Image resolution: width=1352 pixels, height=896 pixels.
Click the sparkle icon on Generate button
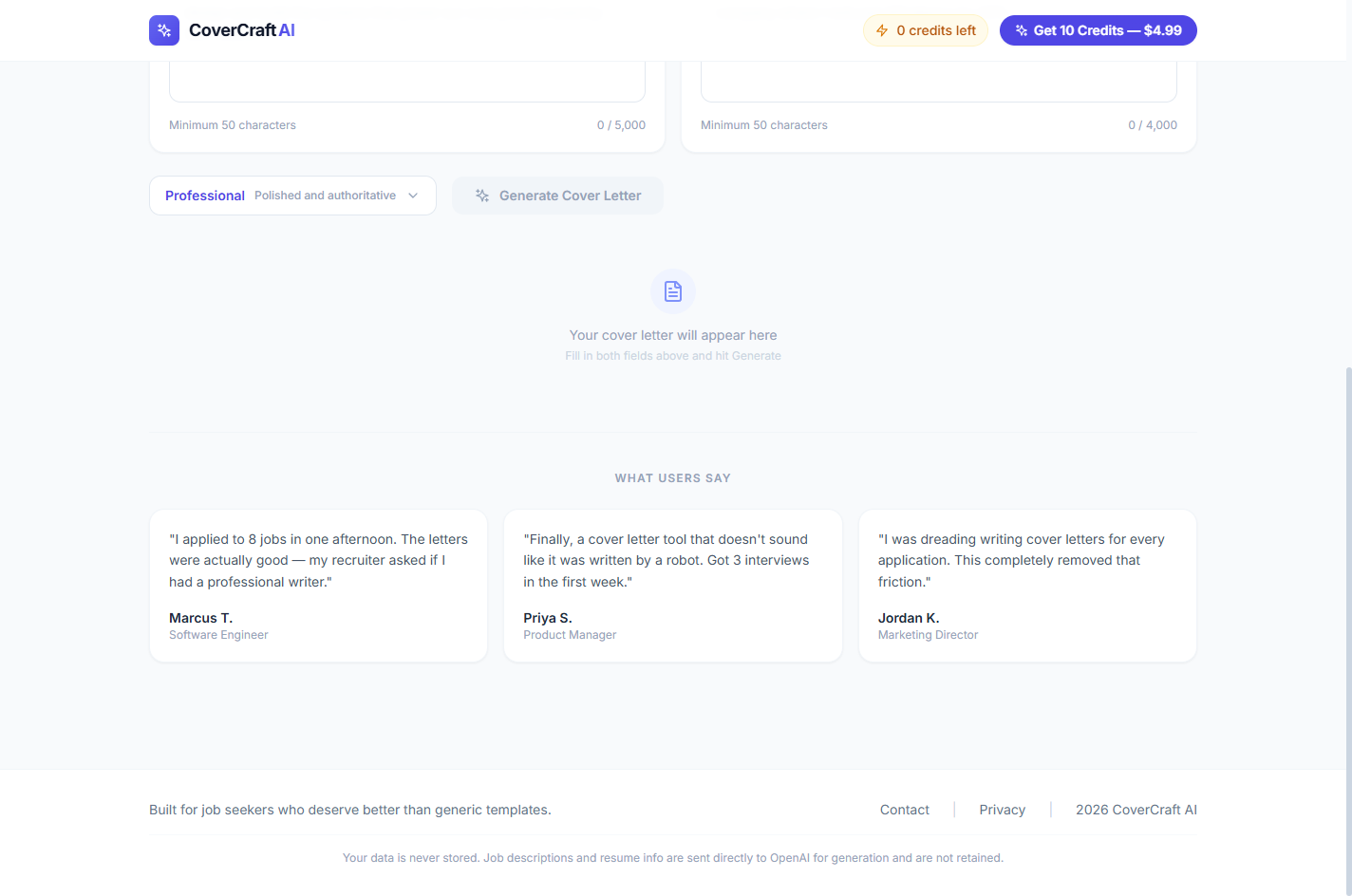482,196
